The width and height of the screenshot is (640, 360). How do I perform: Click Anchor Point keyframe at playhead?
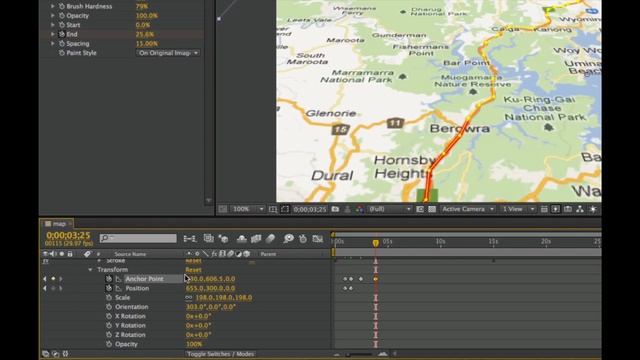(376, 279)
